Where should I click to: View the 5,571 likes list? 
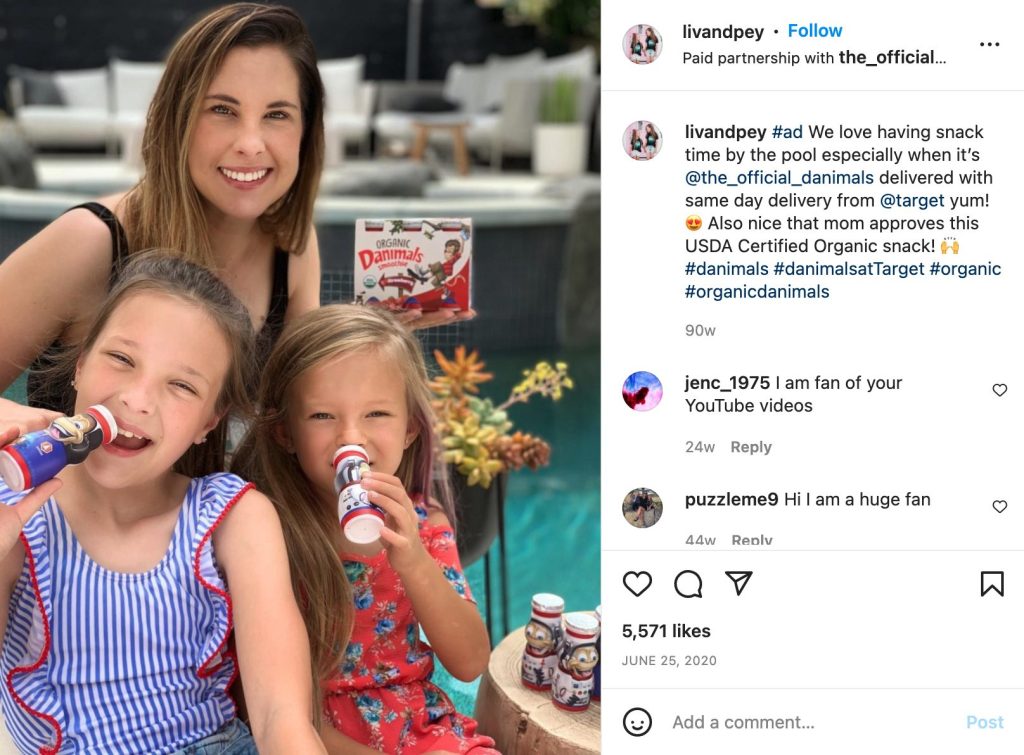[666, 631]
